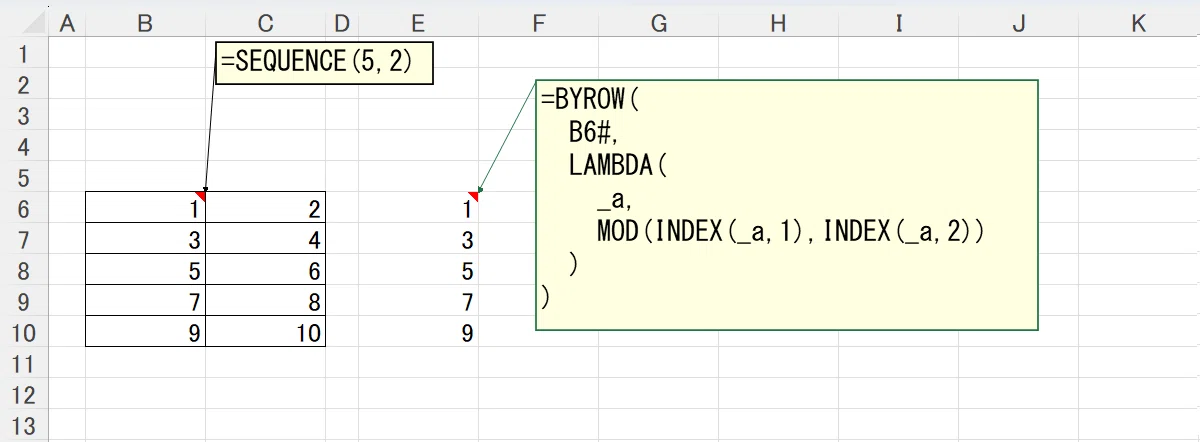Select column B header

pyautogui.click(x=145, y=24)
